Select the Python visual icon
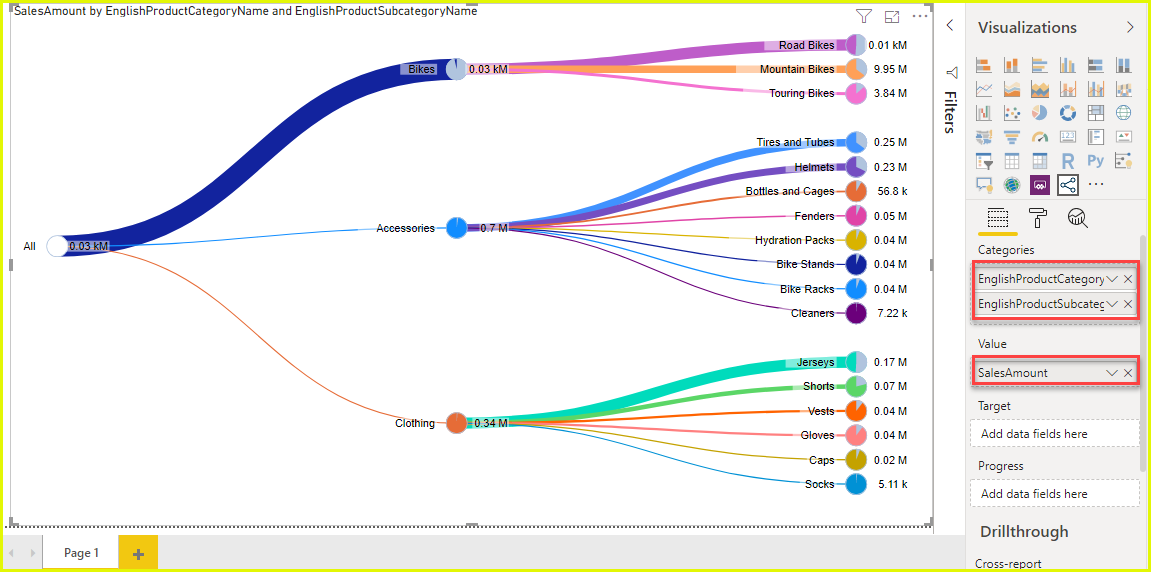This screenshot has height=572, width=1151. (x=1095, y=161)
